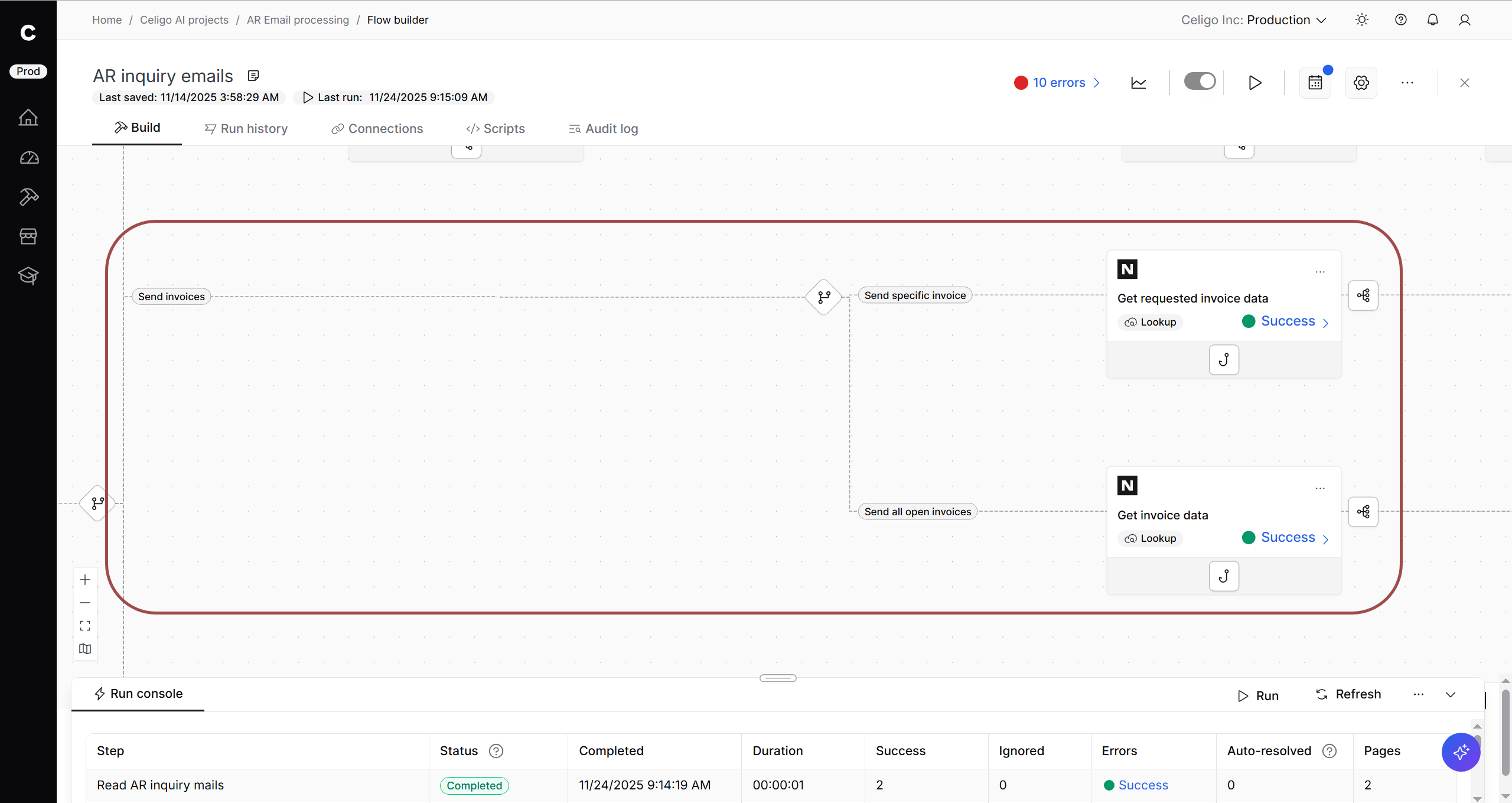This screenshot has width=1512, height=803.
Task: Open the Celigo AI assistant sparkle button
Action: click(x=1461, y=752)
